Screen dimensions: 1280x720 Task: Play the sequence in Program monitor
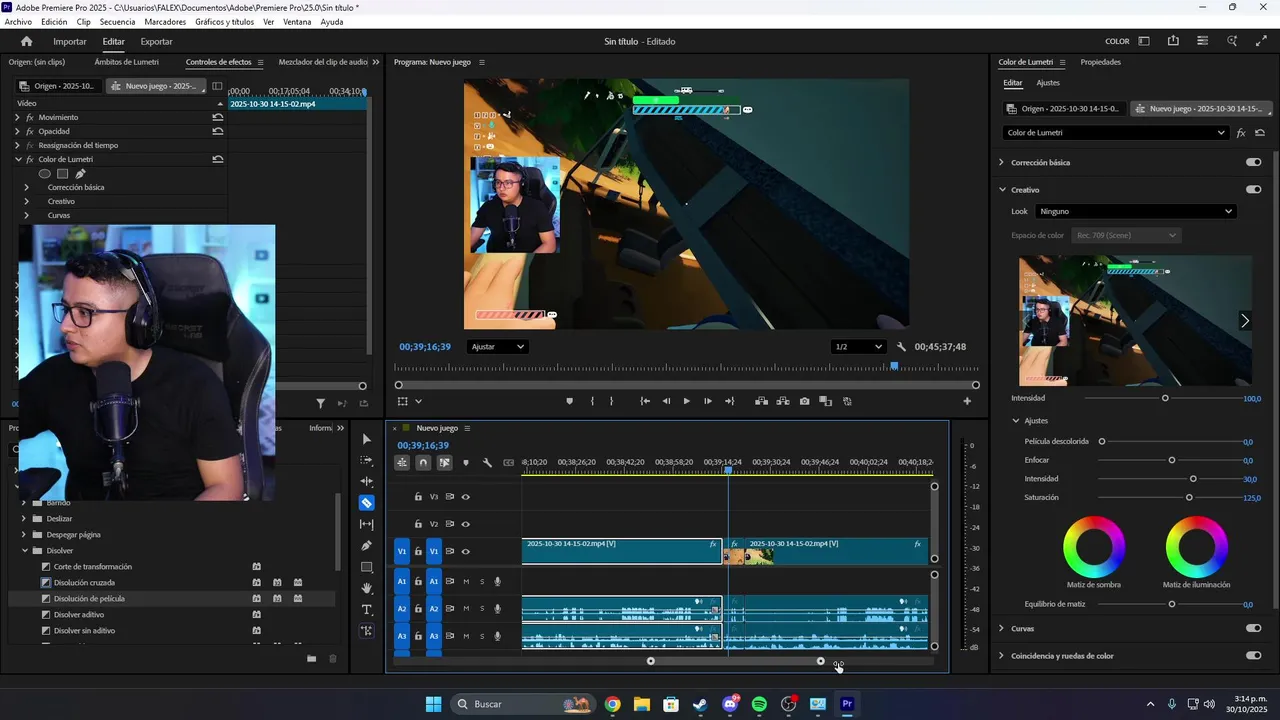click(686, 401)
